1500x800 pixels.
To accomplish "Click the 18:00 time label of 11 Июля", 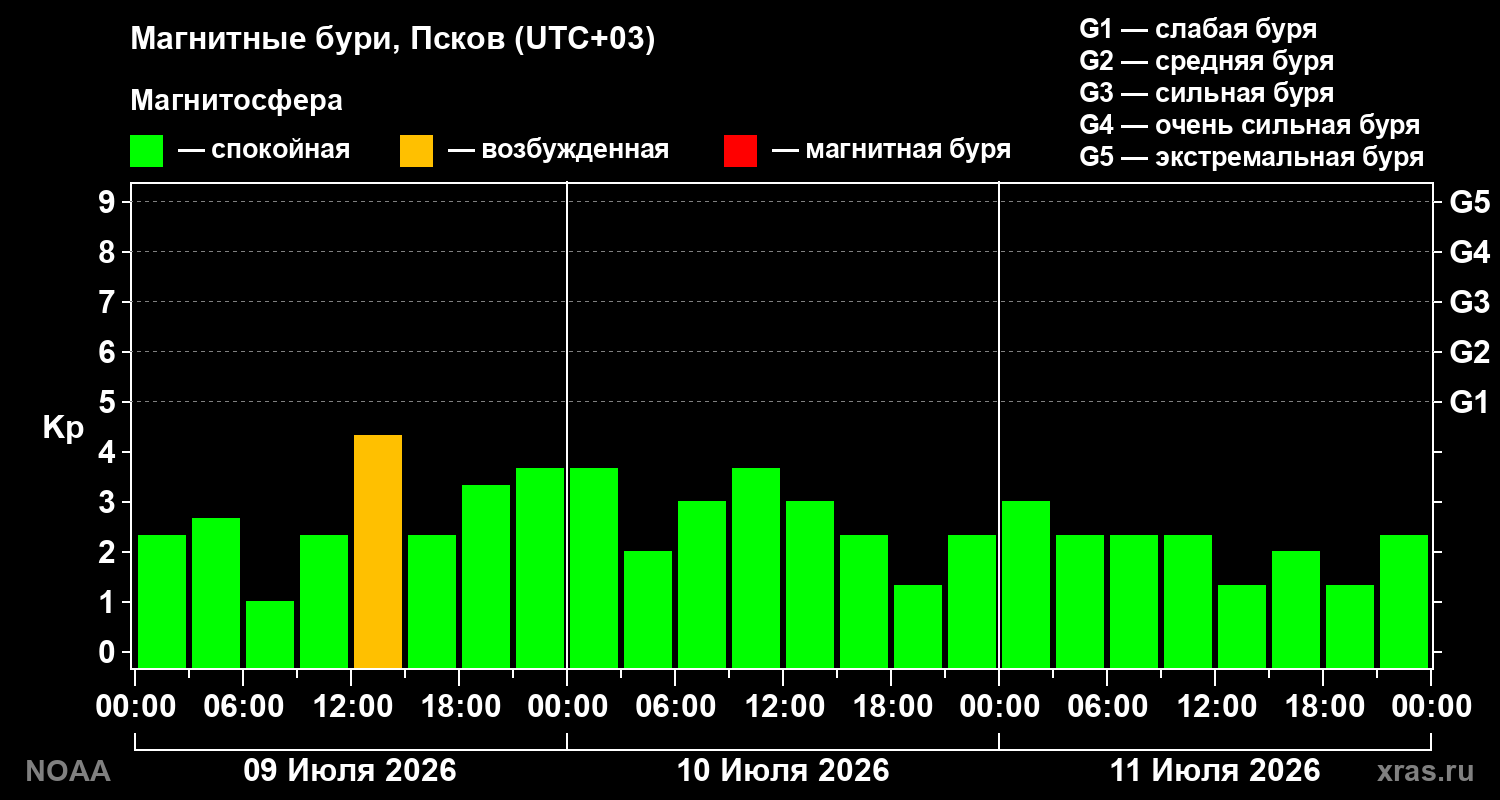I will point(1323,706).
